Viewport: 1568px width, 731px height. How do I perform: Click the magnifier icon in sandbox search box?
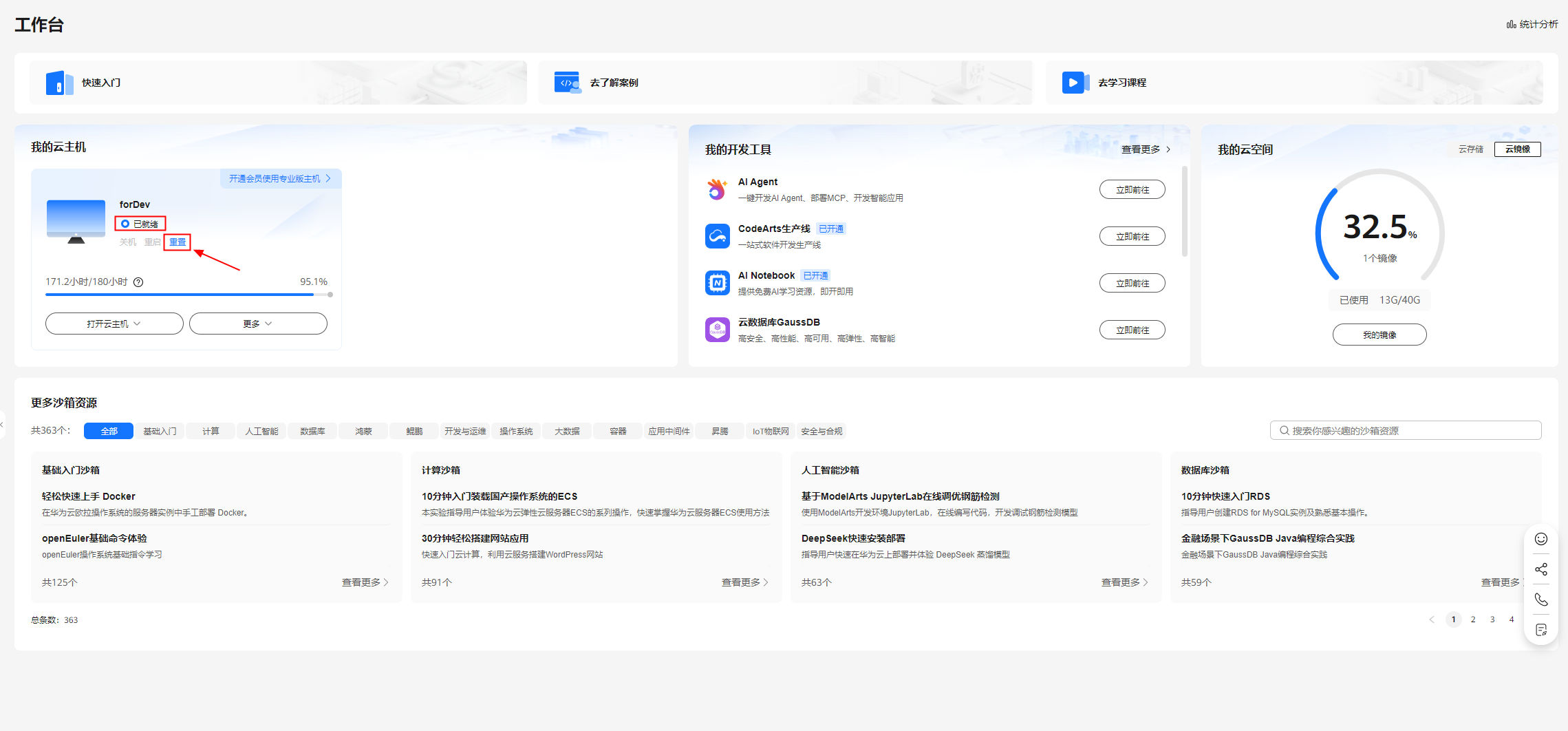point(1284,431)
